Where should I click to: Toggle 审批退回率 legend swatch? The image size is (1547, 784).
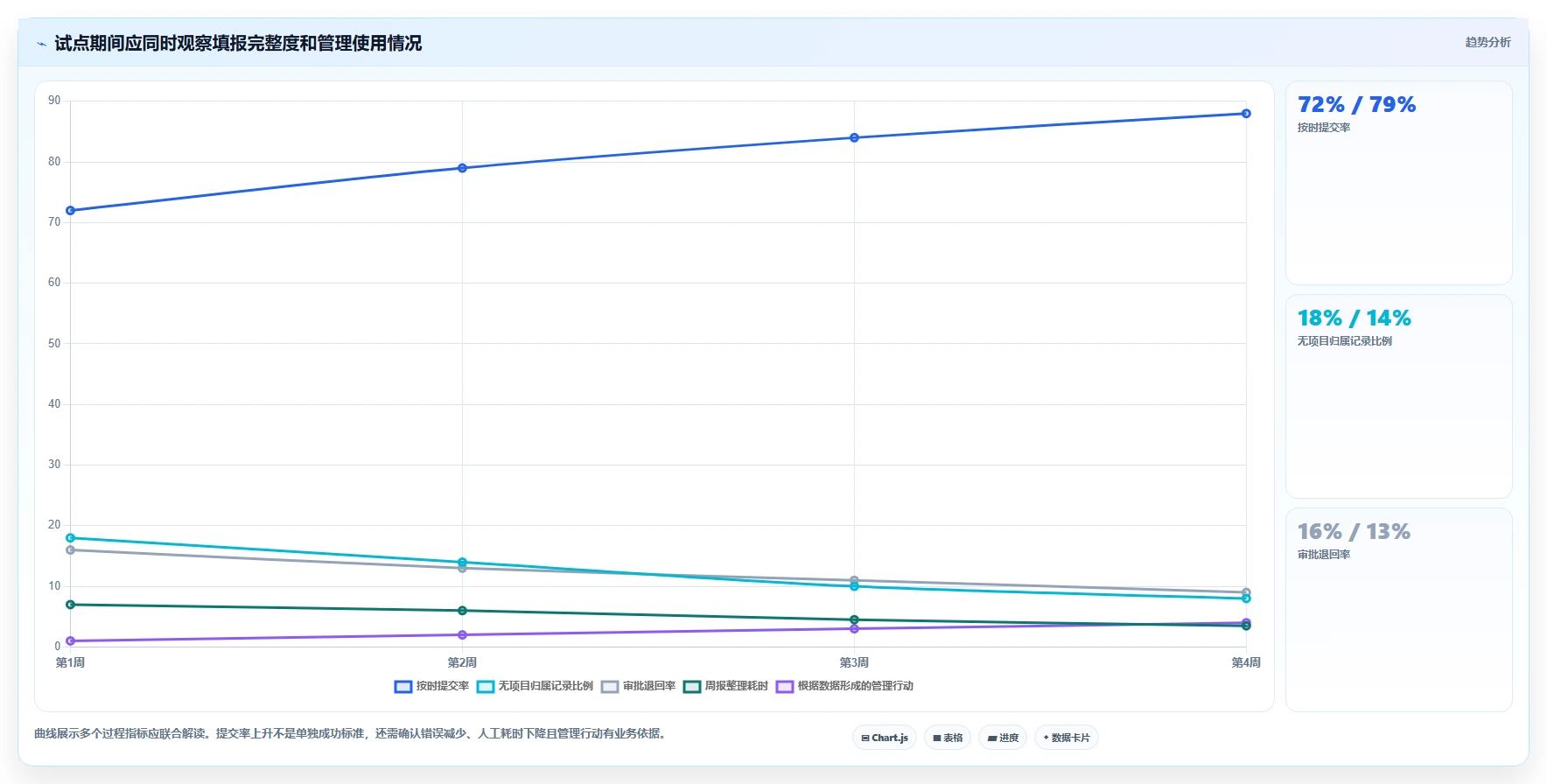coord(610,687)
